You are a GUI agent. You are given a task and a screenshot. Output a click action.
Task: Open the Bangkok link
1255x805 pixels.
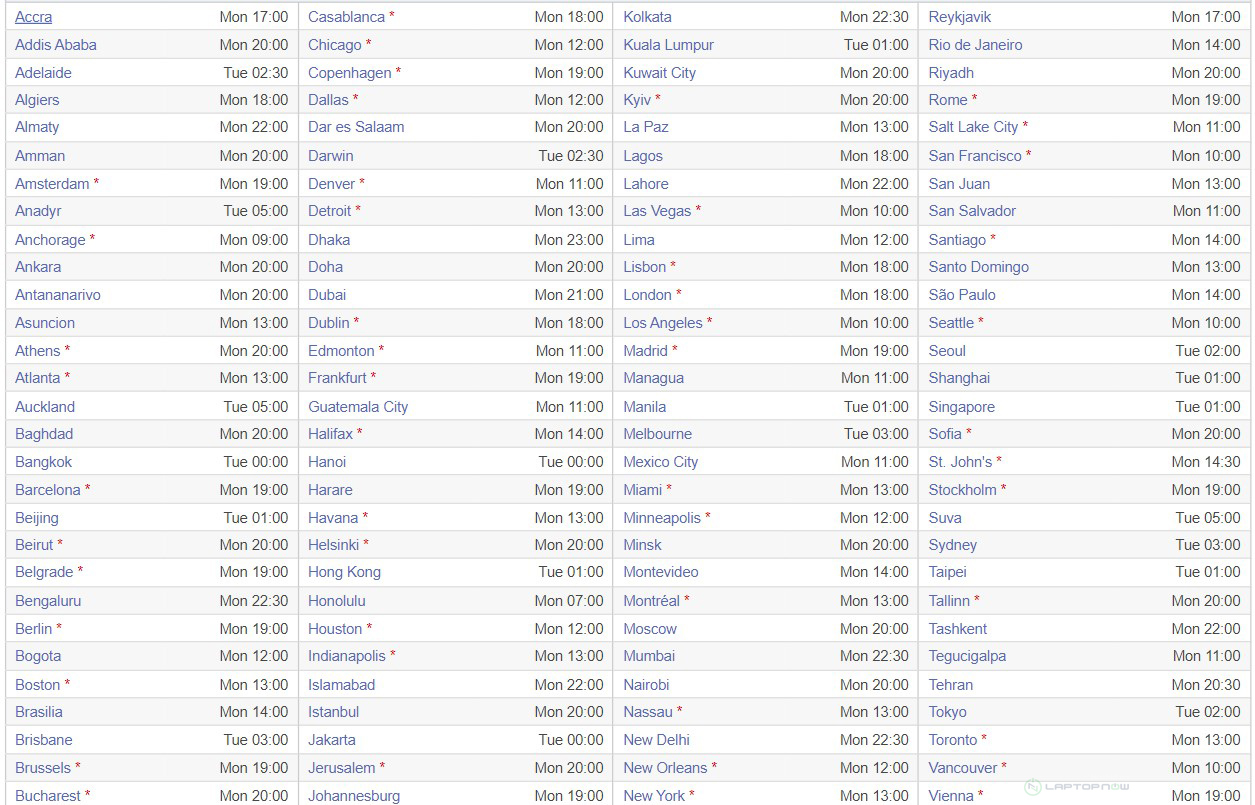click(44, 462)
